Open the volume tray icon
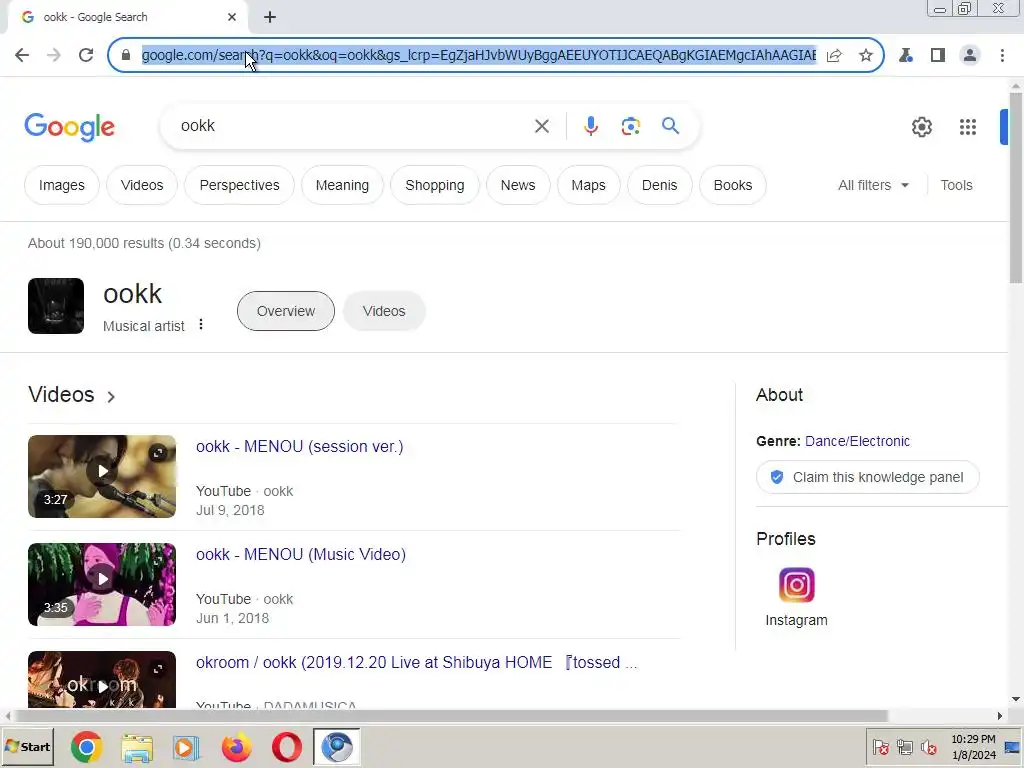Screen dimensions: 1024x768 pyautogui.click(x=928, y=747)
